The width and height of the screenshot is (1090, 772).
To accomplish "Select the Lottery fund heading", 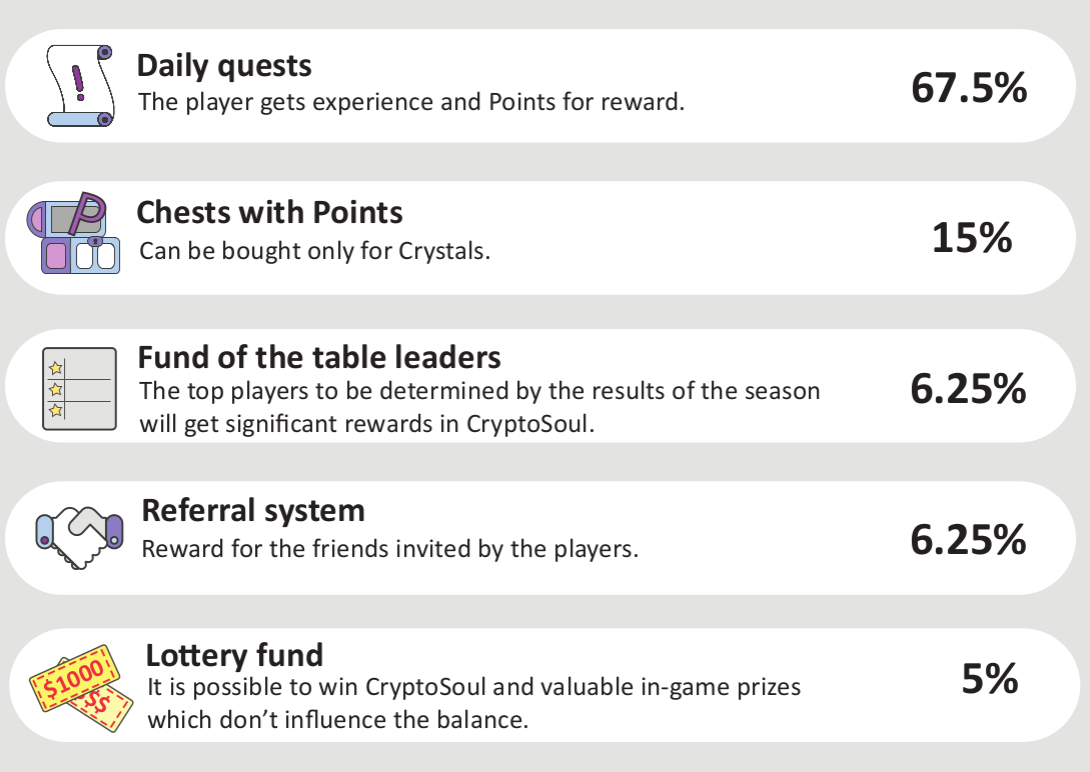I will pos(234,655).
